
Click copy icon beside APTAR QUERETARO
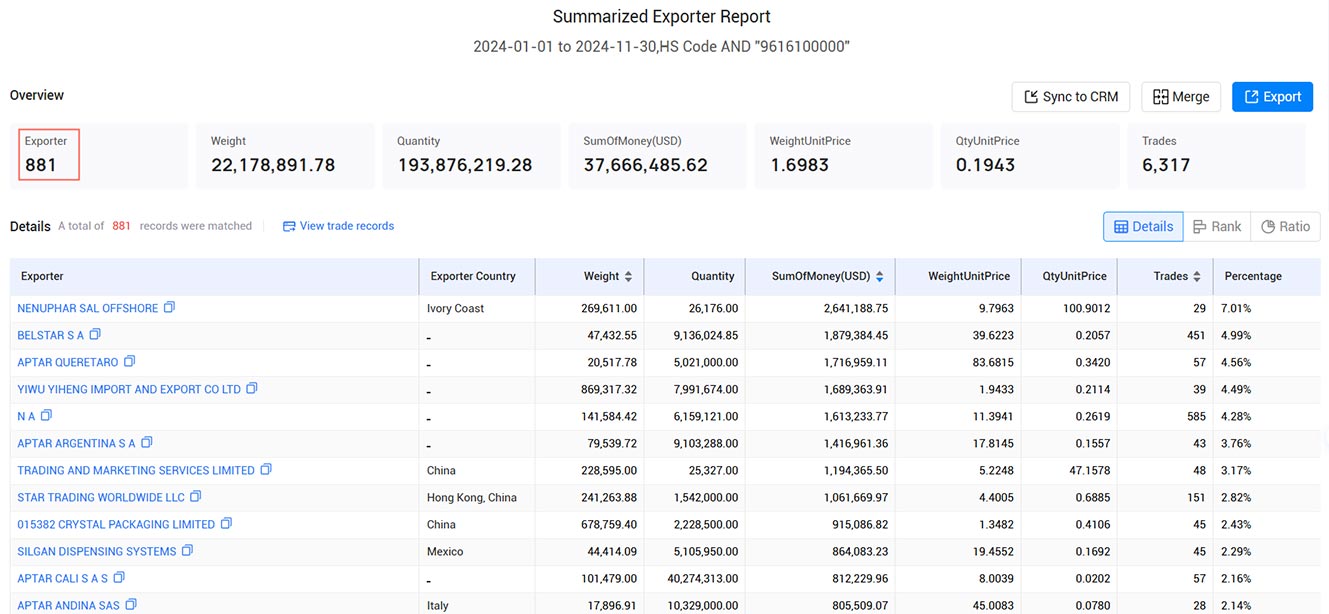129,362
